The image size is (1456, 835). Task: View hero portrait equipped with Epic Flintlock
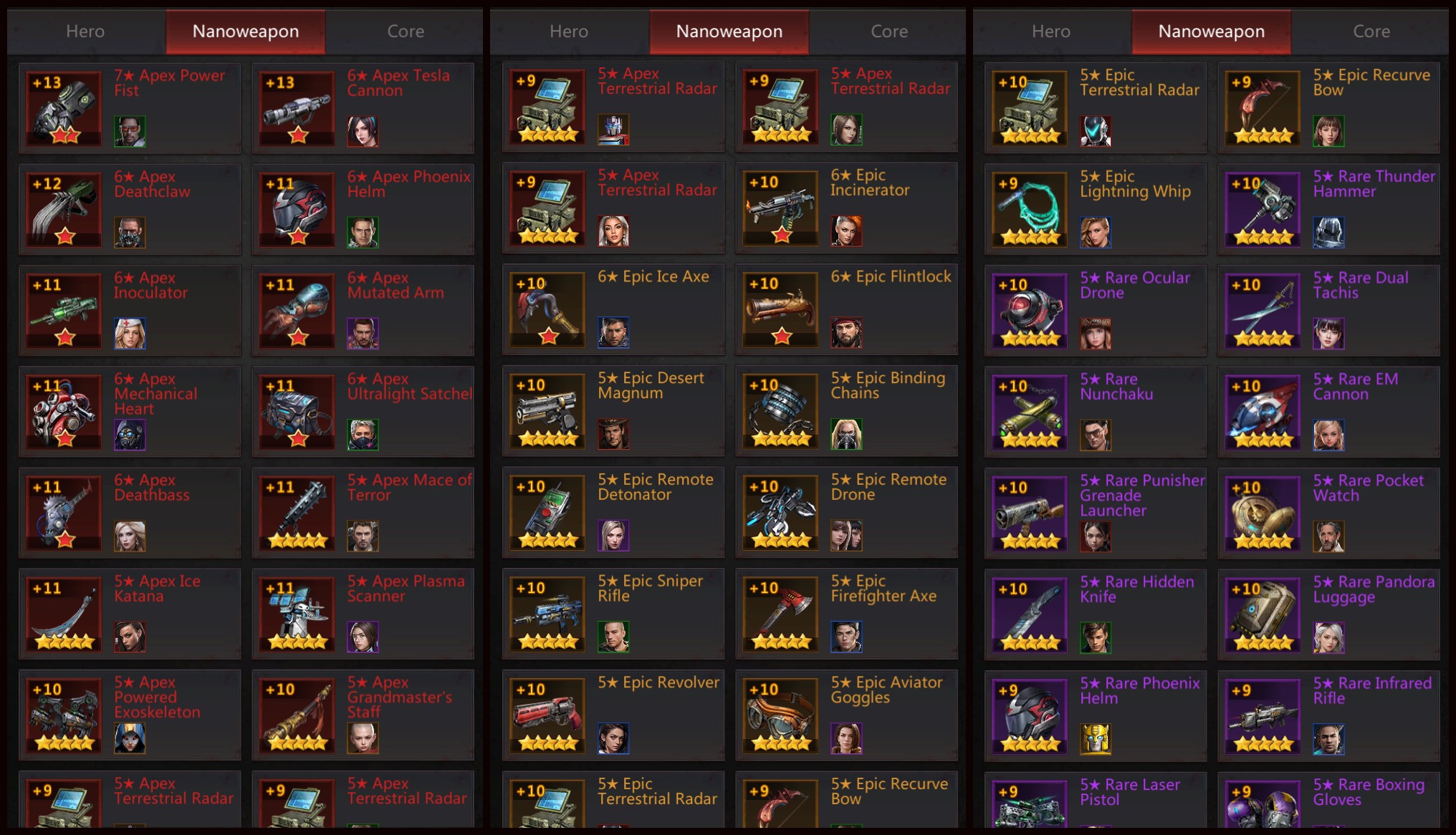[x=846, y=333]
